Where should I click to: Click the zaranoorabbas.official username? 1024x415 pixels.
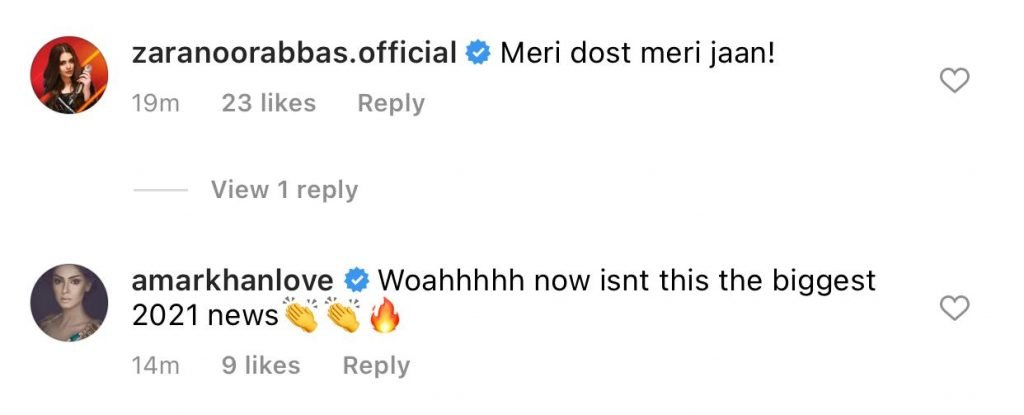(295, 53)
